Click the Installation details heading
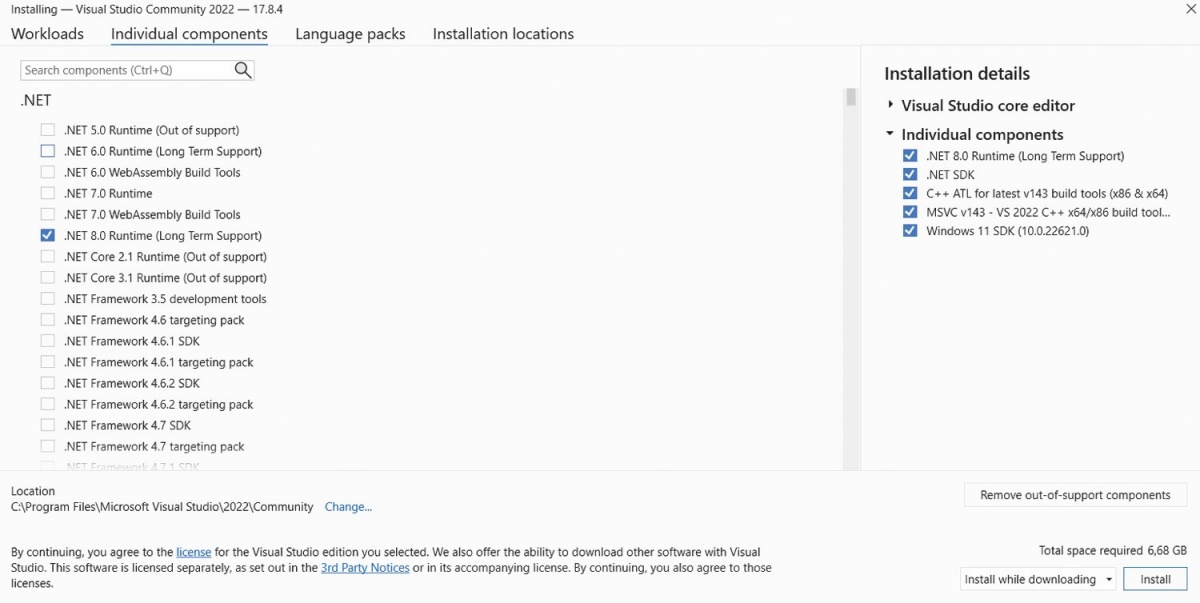Viewport: 1200px width, 603px height. coord(957,73)
